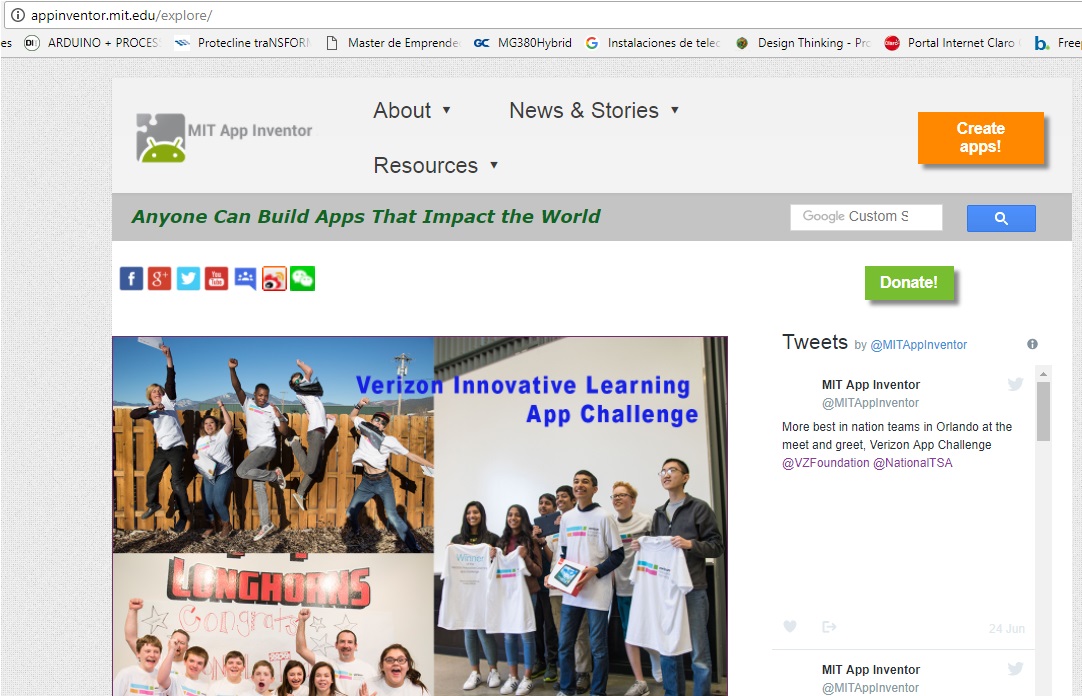Click the browser address bar URL
Image resolution: width=1082 pixels, height=696 pixels.
(121, 15)
